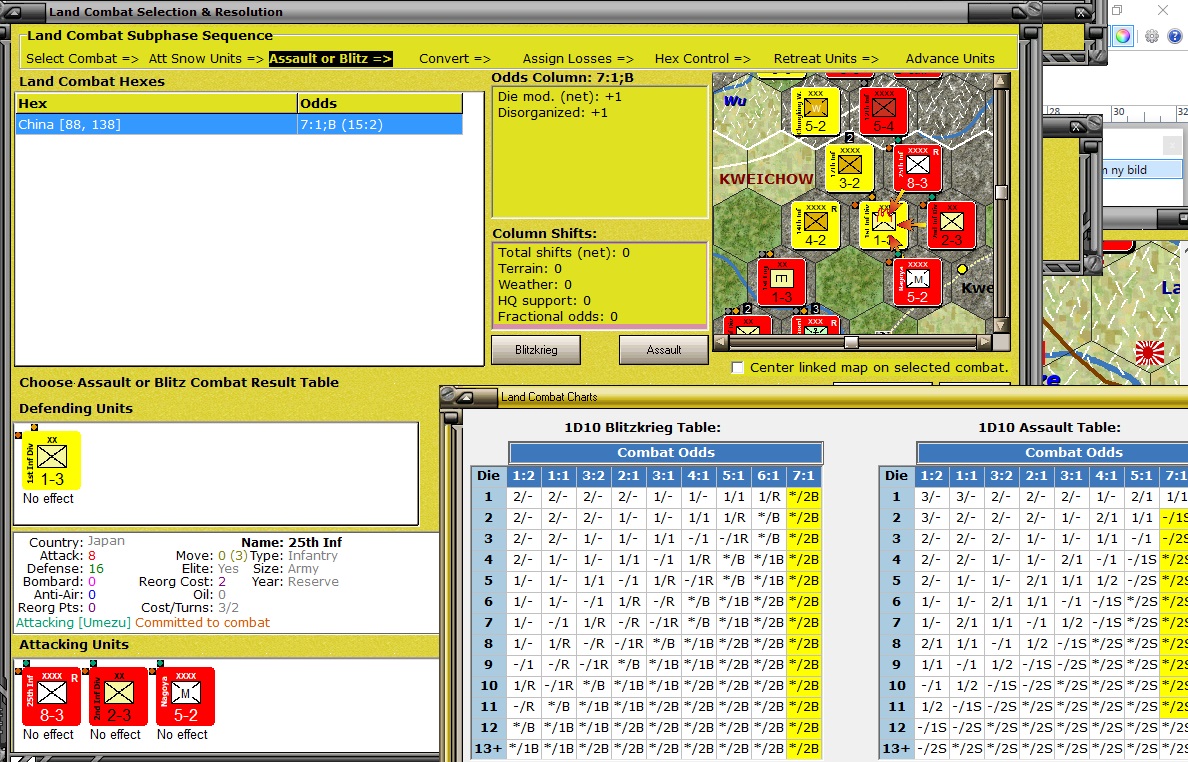Select the 2nd Inf Div 2-3 attacking unit
This screenshot has width=1188, height=762.
click(119, 697)
